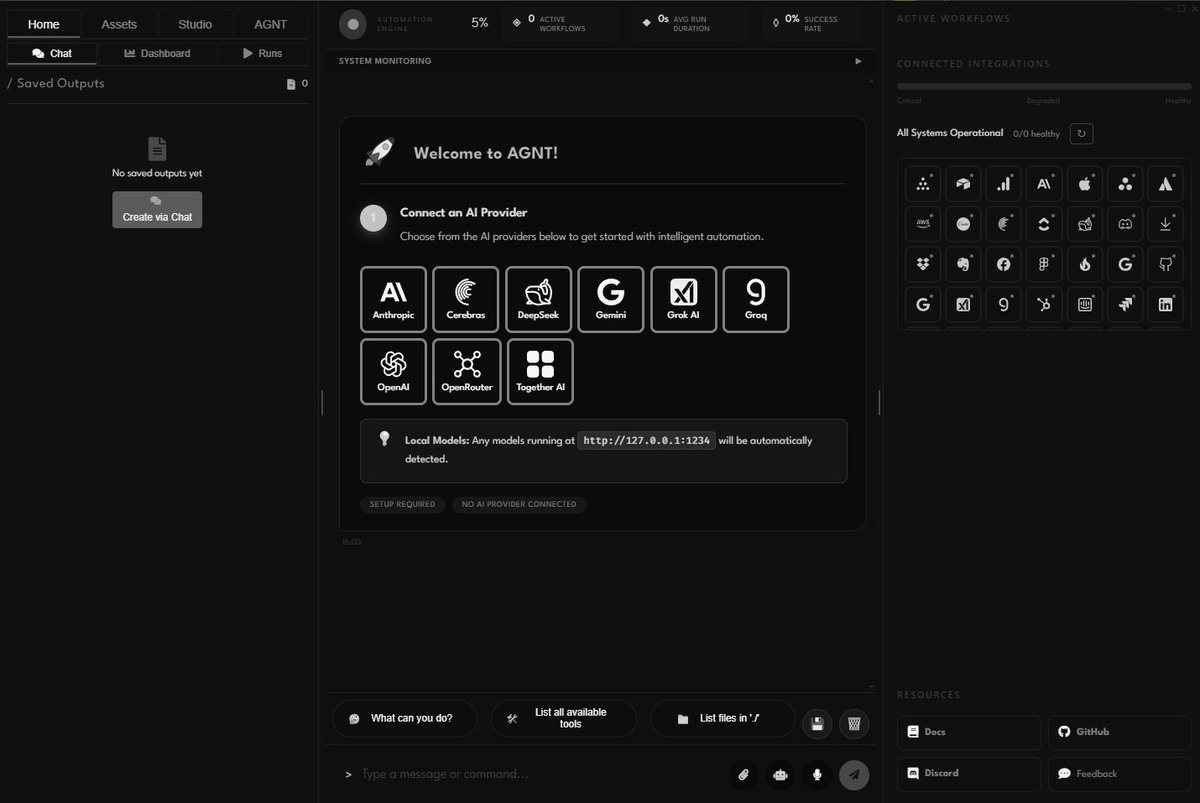The height and width of the screenshot is (803, 1200).
Task: Clear the chat with the trash icon
Action: (x=854, y=724)
